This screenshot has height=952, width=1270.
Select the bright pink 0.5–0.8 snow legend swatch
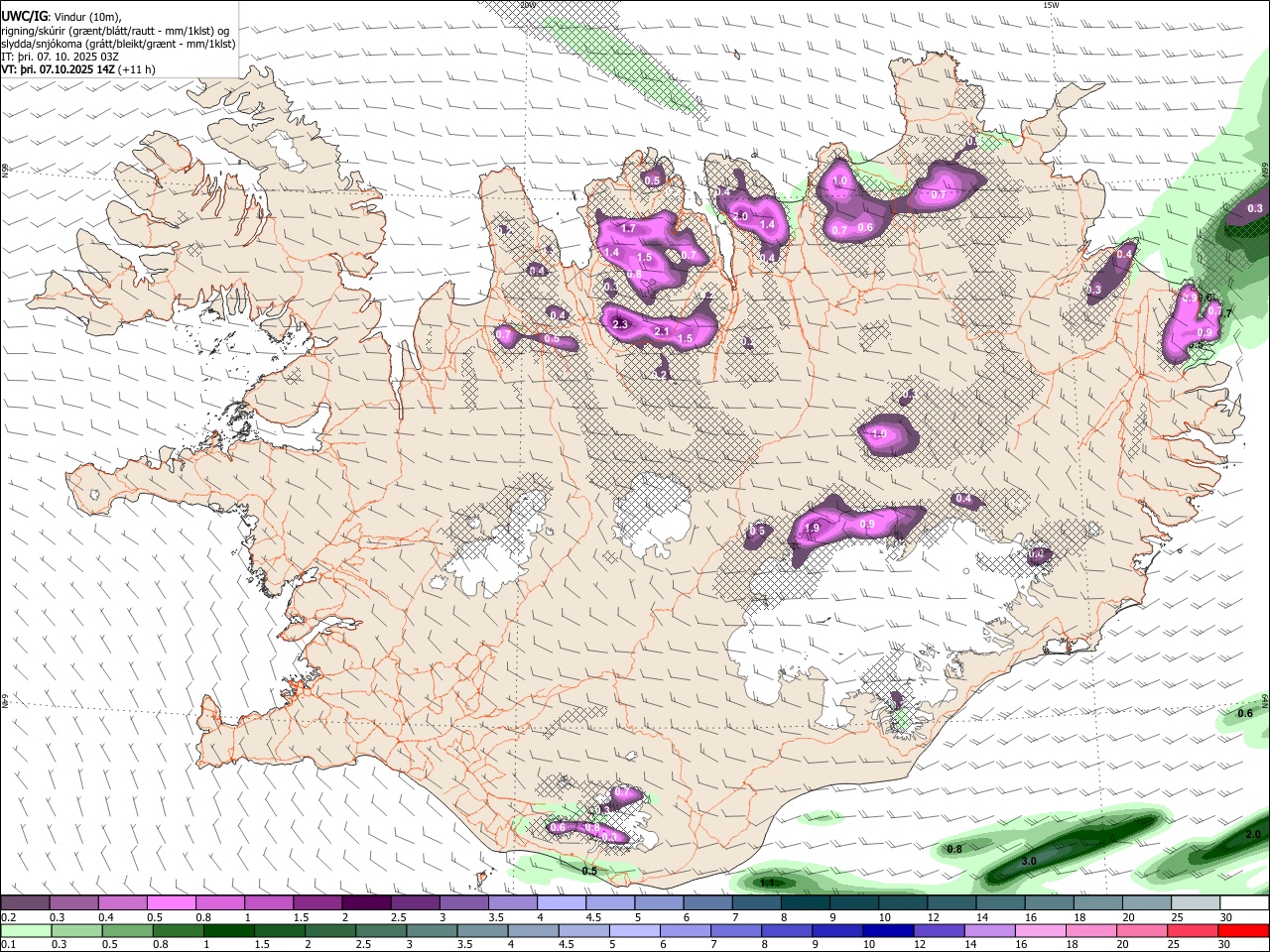coord(172,903)
